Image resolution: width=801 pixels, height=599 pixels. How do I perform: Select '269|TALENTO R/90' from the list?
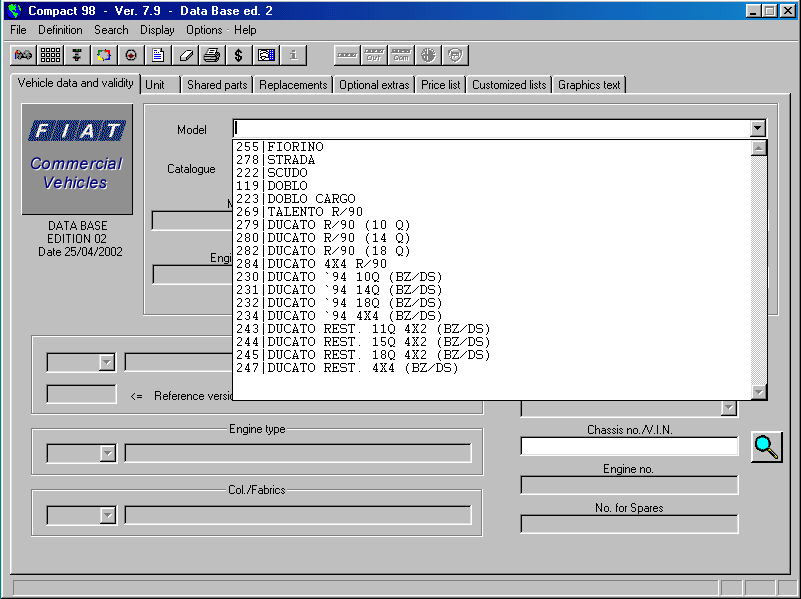click(x=492, y=212)
